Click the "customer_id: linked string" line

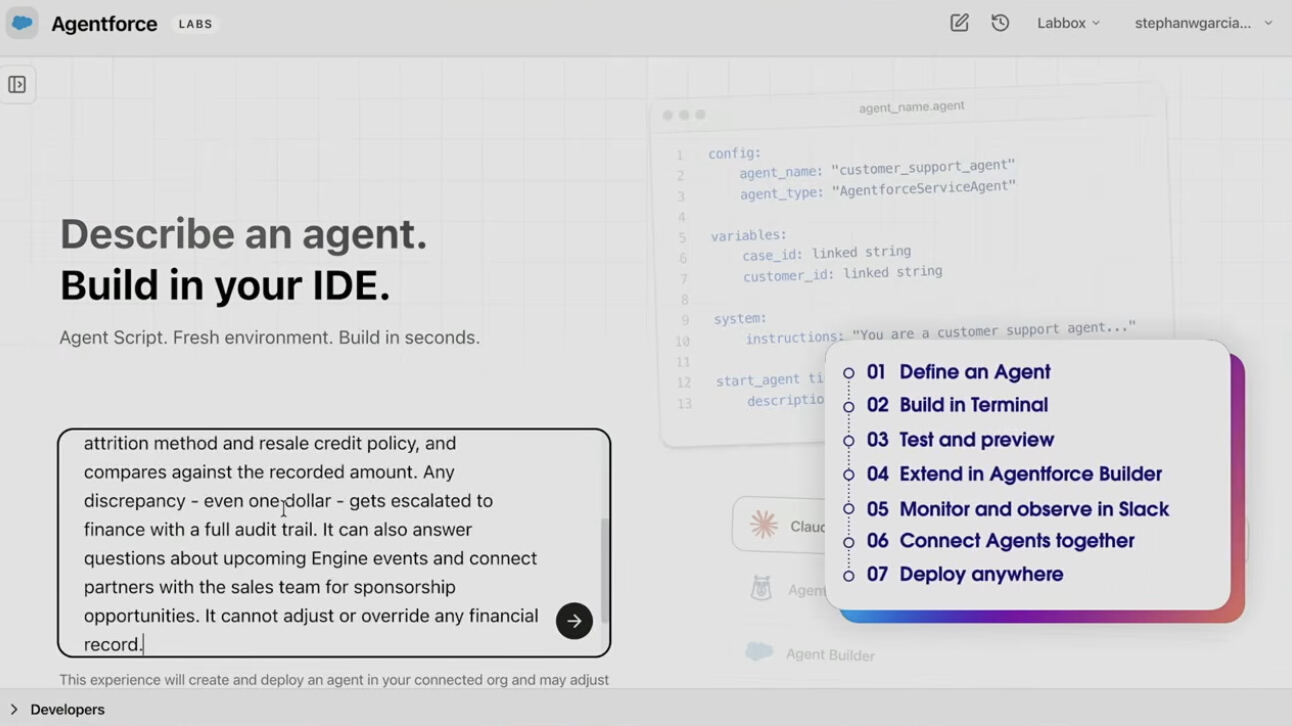(x=842, y=274)
